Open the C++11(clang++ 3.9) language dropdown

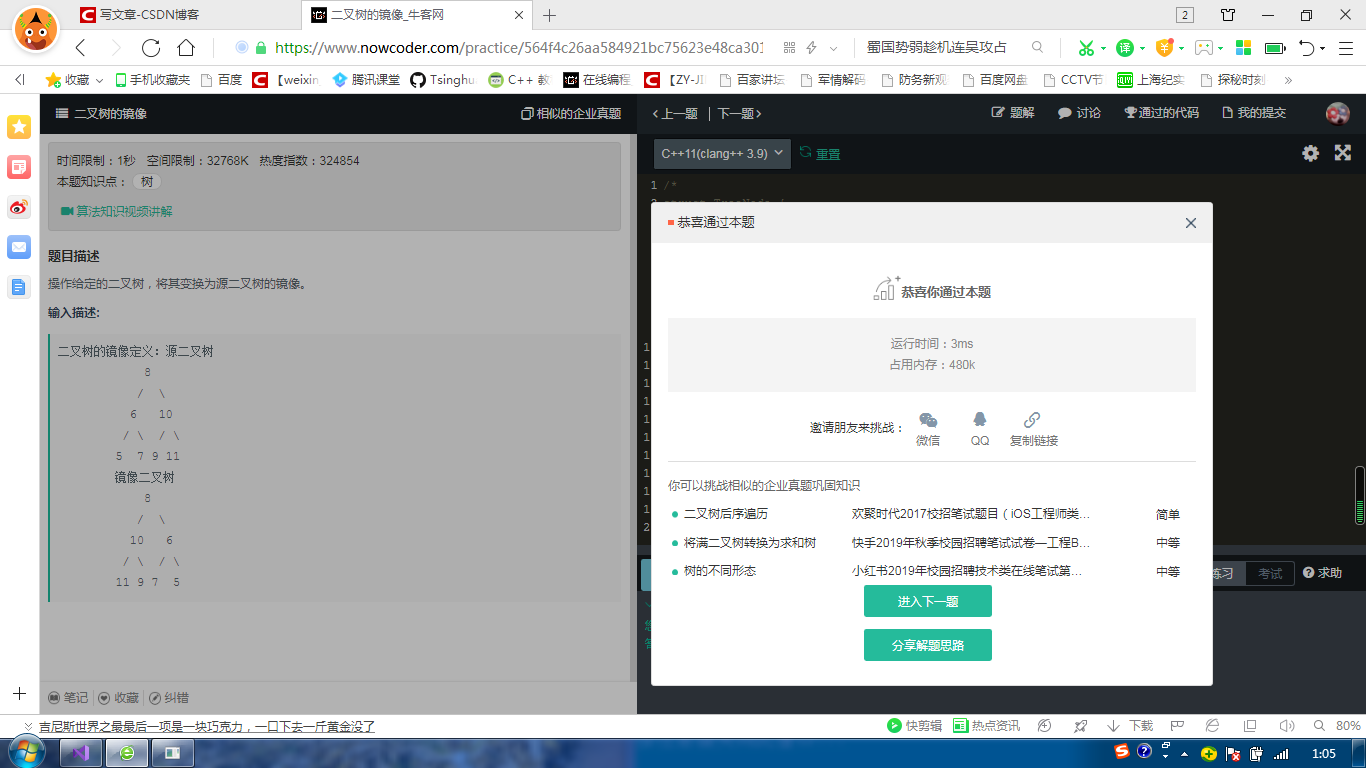(x=722, y=154)
